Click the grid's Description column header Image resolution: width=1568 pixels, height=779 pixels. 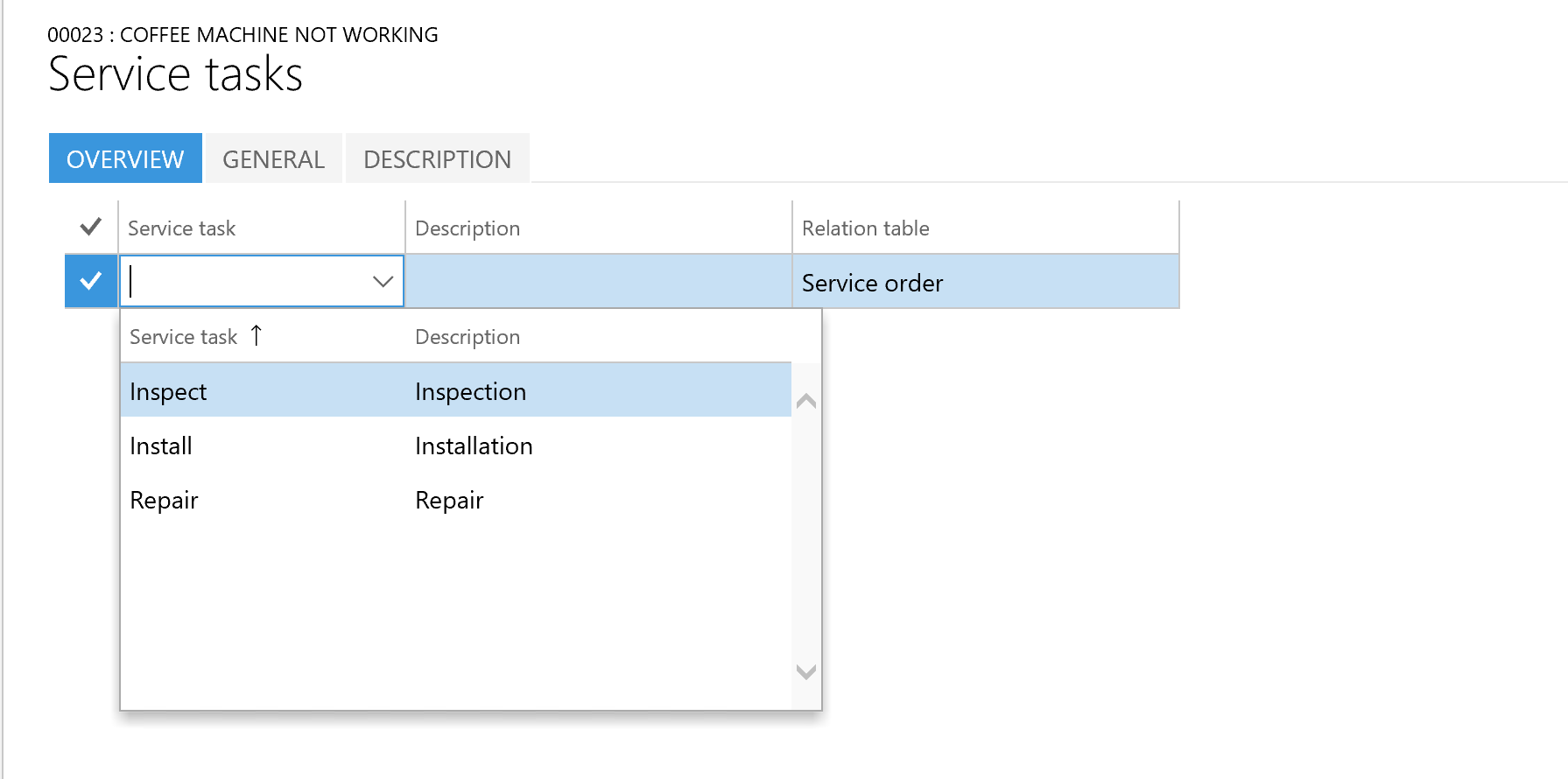click(468, 228)
